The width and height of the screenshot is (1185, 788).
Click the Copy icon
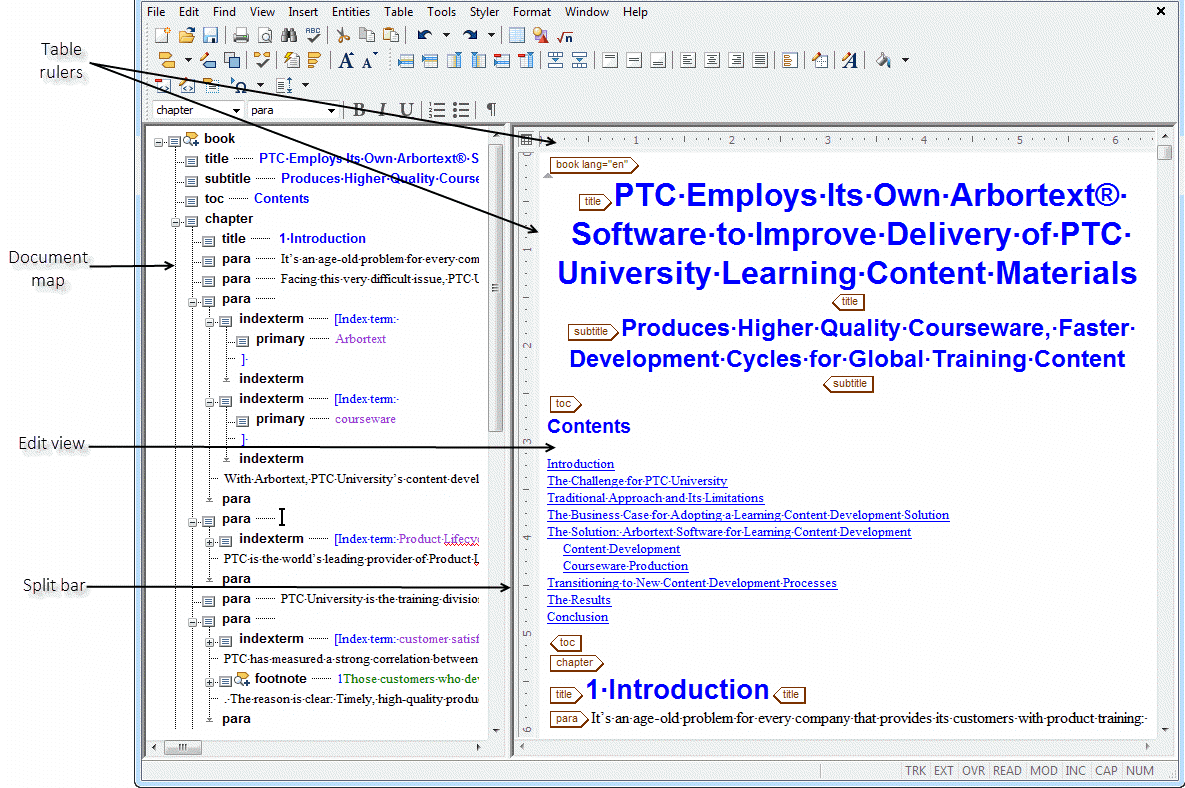[x=367, y=36]
